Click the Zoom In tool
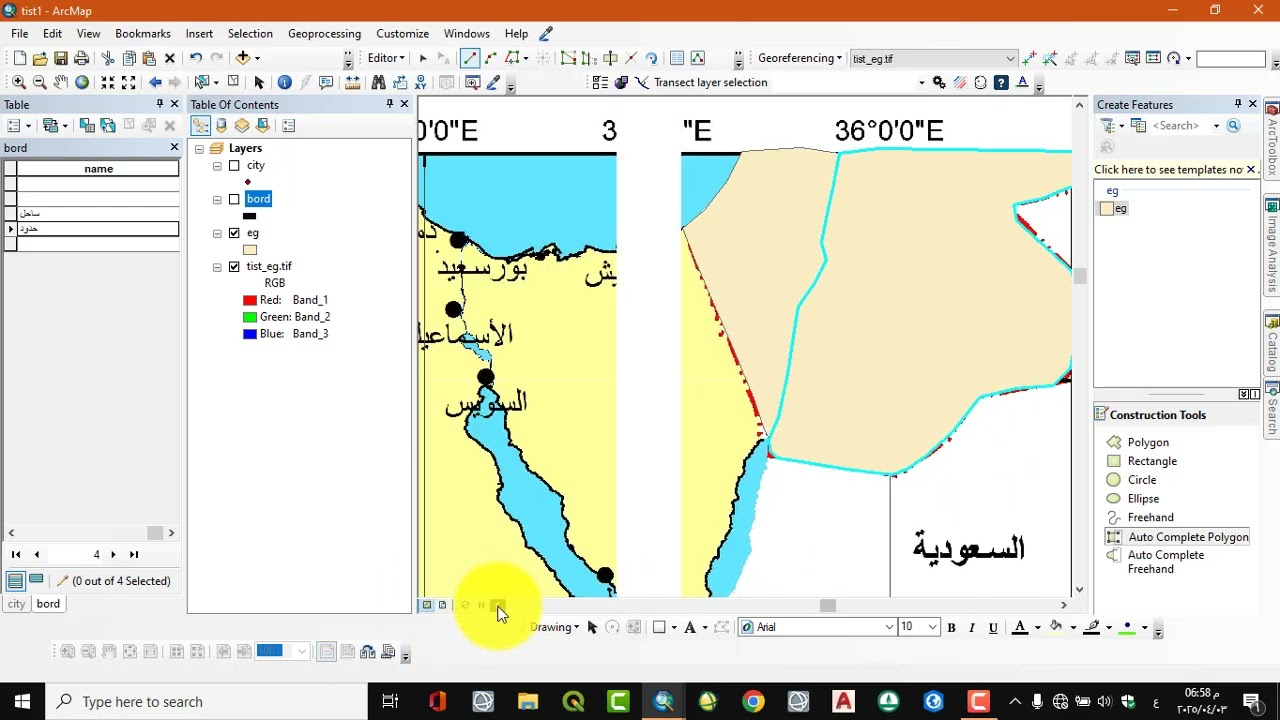 coord(19,82)
